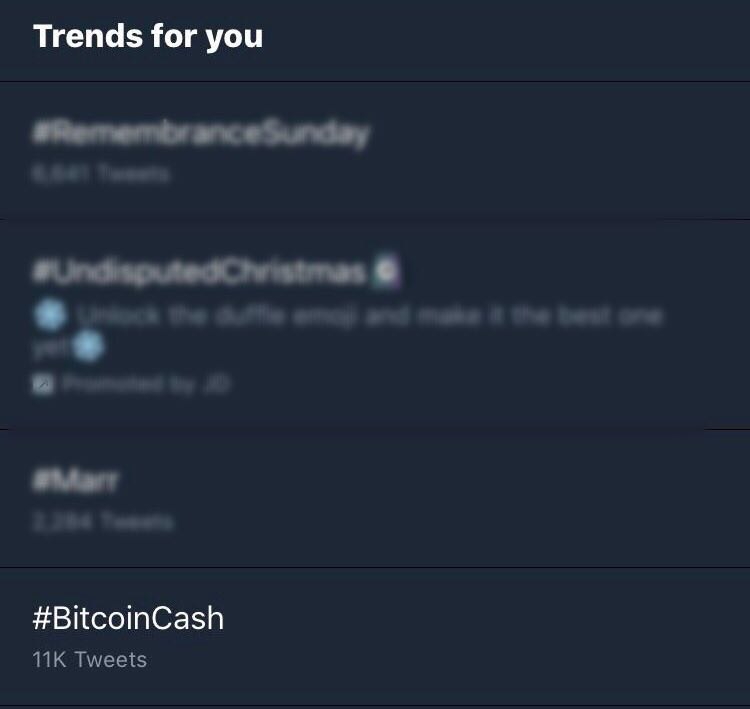Open the blurred #Marr trend

375,499
